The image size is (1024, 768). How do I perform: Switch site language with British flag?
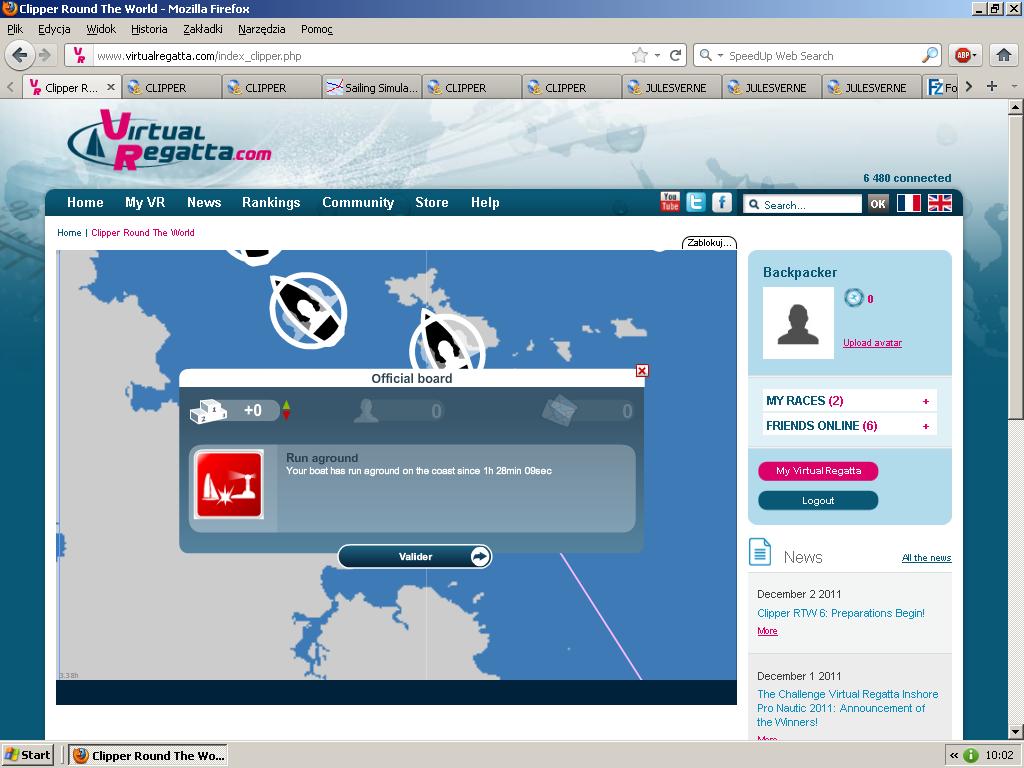[940, 203]
